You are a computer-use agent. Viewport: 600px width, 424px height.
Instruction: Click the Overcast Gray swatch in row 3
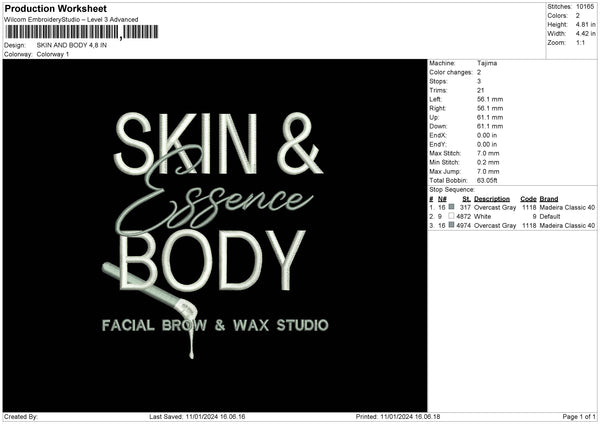pos(452,225)
